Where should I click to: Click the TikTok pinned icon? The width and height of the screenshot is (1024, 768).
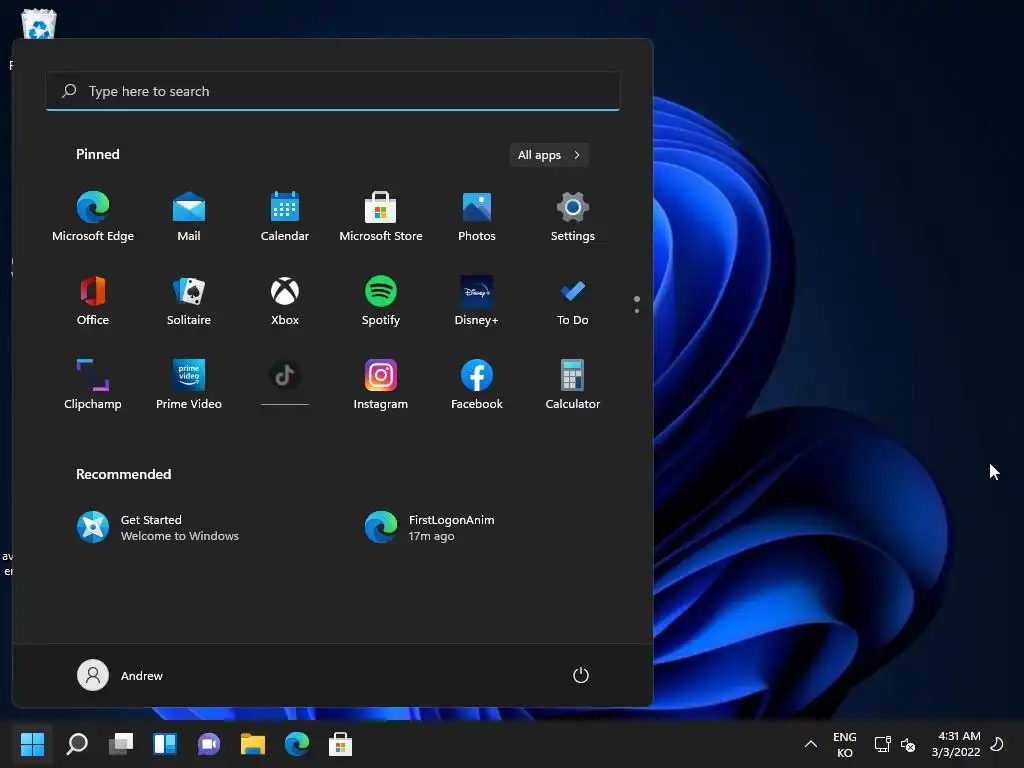click(285, 376)
